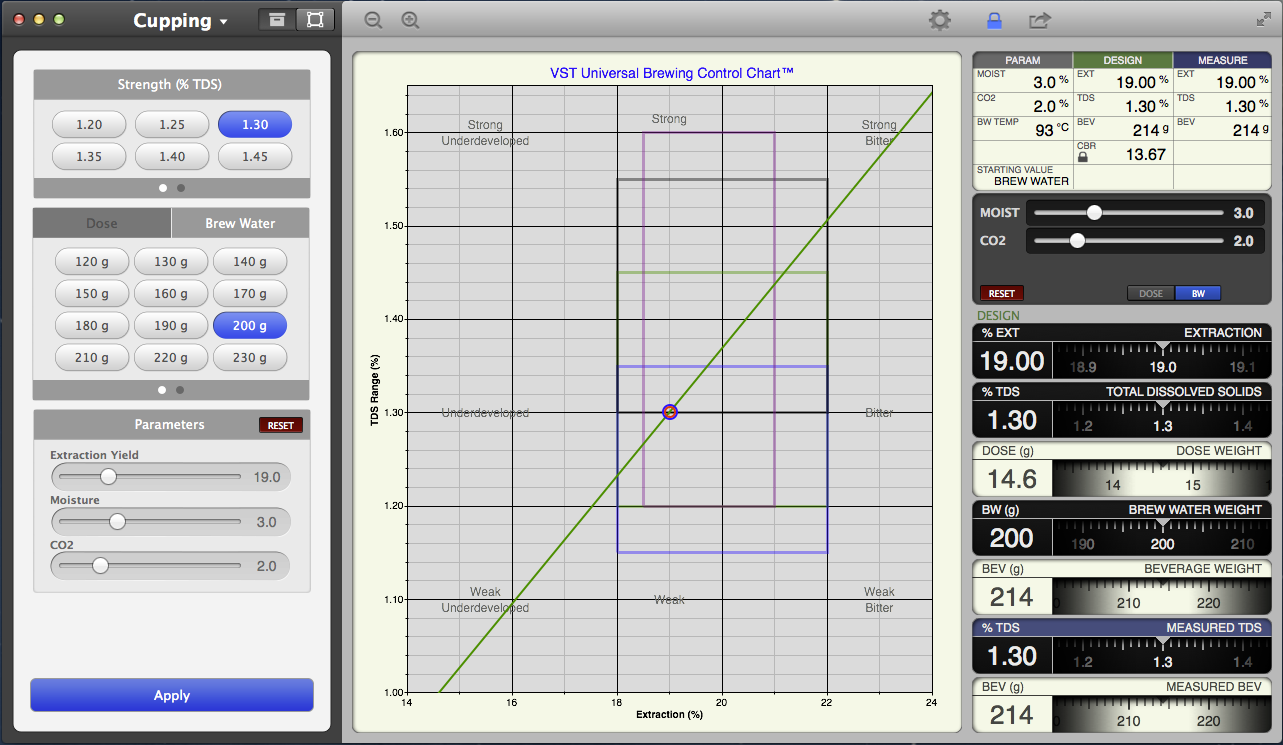Click the Apply button
Viewport: 1283px width, 745px height.
point(172,696)
